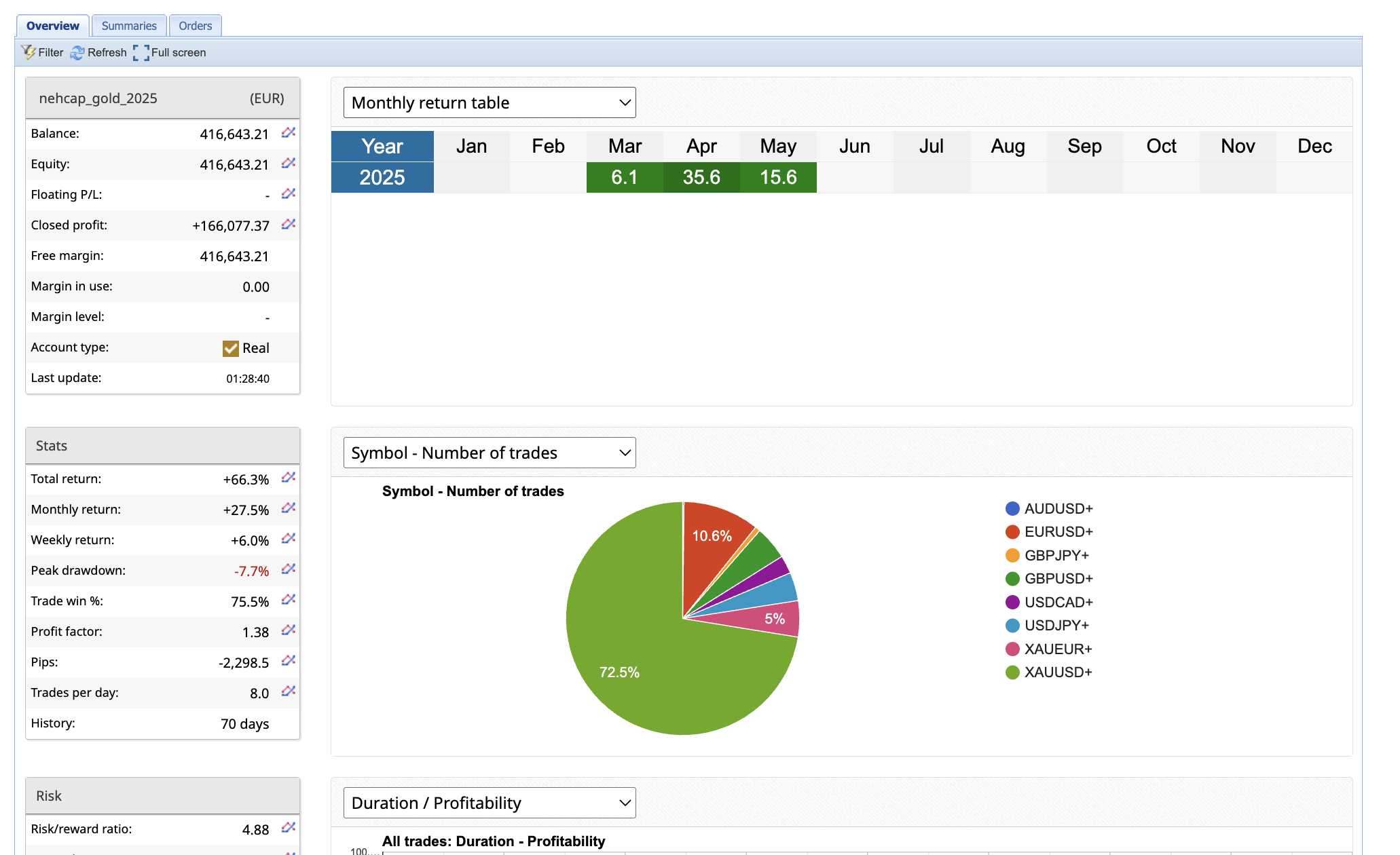1400x855 pixels.
Task: Click the chart icon next to Risk/reward ratio
Action: click(x=289, y=828)
